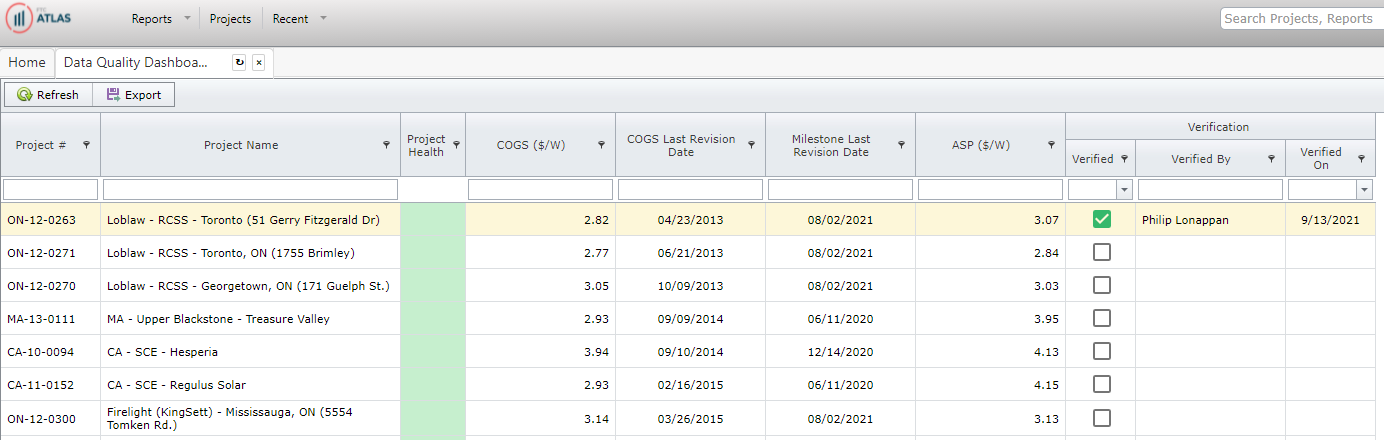This screenshot has height=440, width=1384.
Task: Click the filter icon on Project Health column
Action: [x=456, y=145]
